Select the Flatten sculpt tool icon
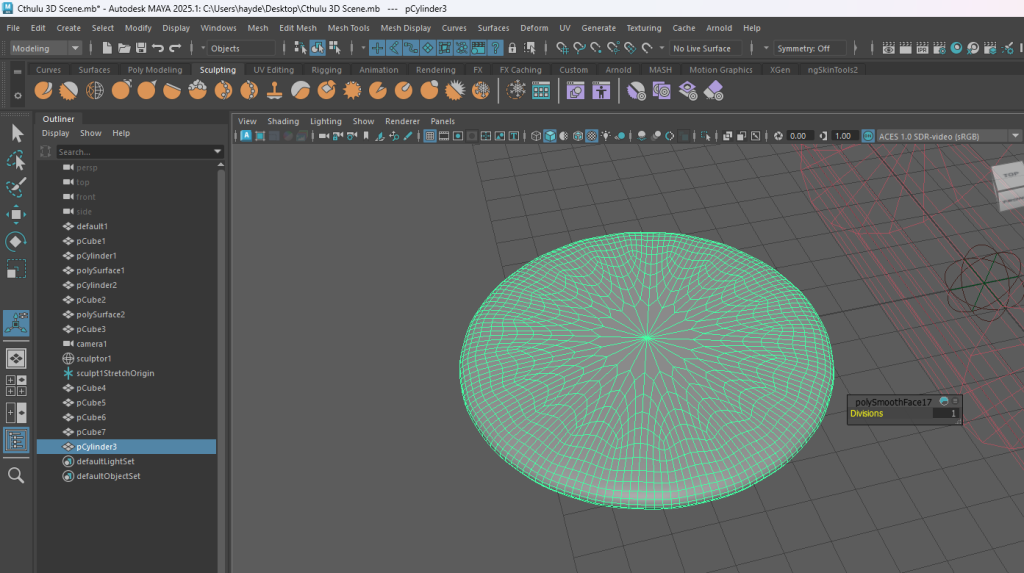 coord(172,90)
